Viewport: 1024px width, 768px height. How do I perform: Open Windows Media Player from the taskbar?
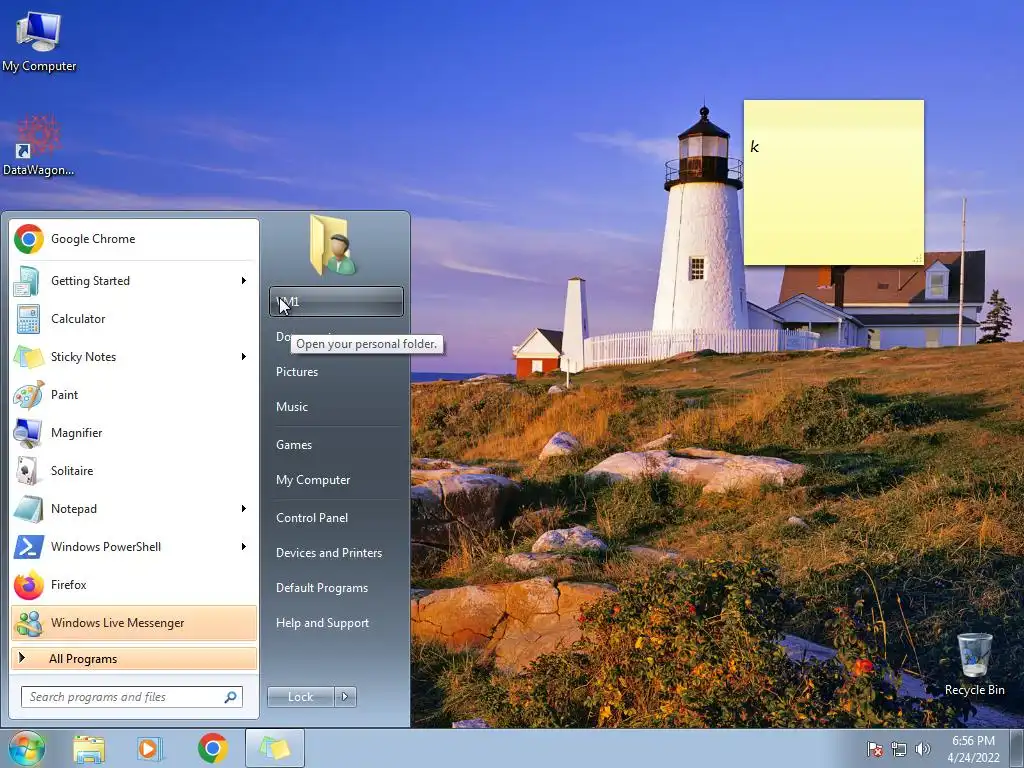pyautogui.click(x=150, y=748)
